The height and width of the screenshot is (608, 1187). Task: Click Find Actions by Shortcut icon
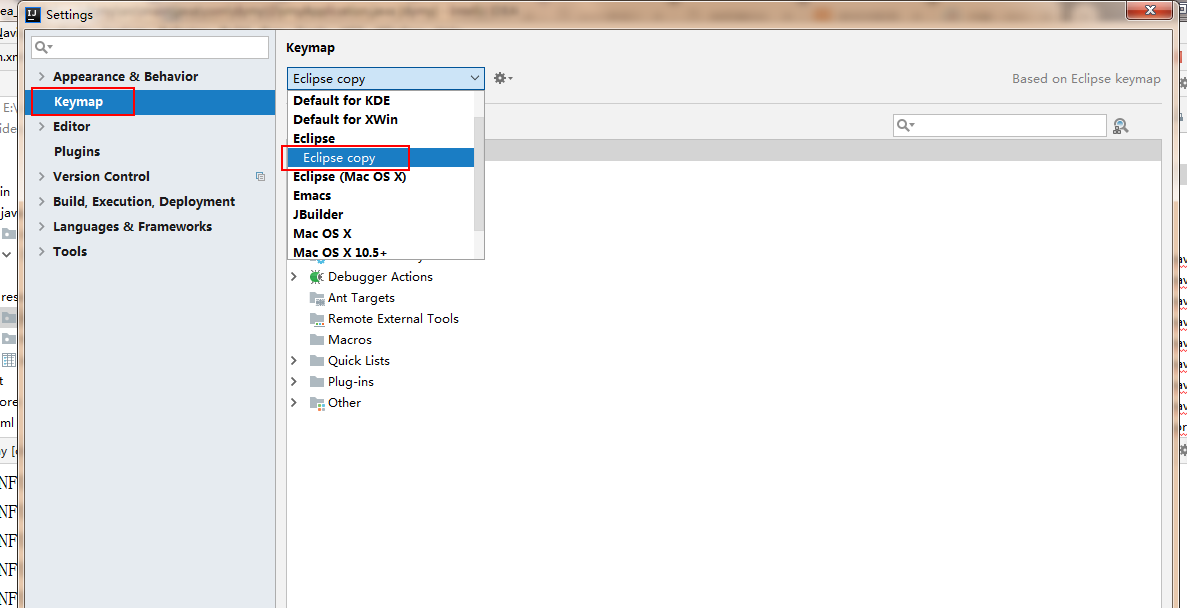[x=1121, y=126]
